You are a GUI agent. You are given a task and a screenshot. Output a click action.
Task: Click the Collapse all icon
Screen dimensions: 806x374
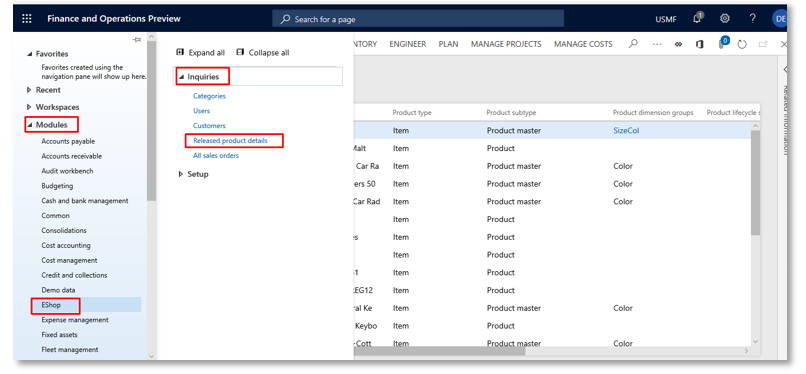[240, 52]
